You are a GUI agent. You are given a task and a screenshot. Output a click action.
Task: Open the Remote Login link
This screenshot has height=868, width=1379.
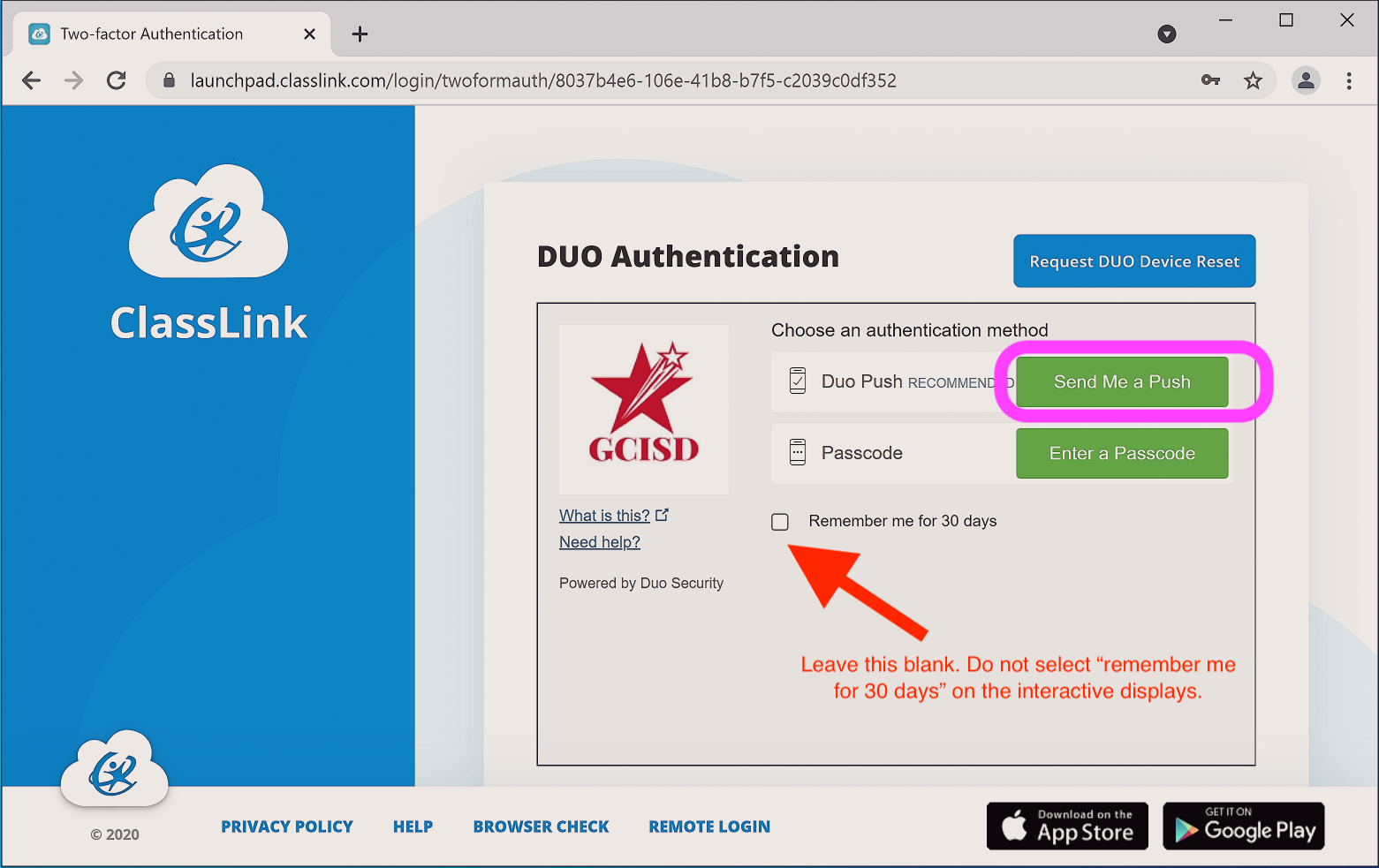[709, 826]
